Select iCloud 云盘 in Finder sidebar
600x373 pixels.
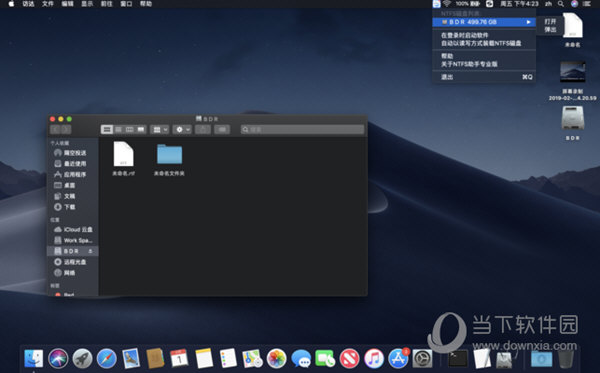pos(72,230)
